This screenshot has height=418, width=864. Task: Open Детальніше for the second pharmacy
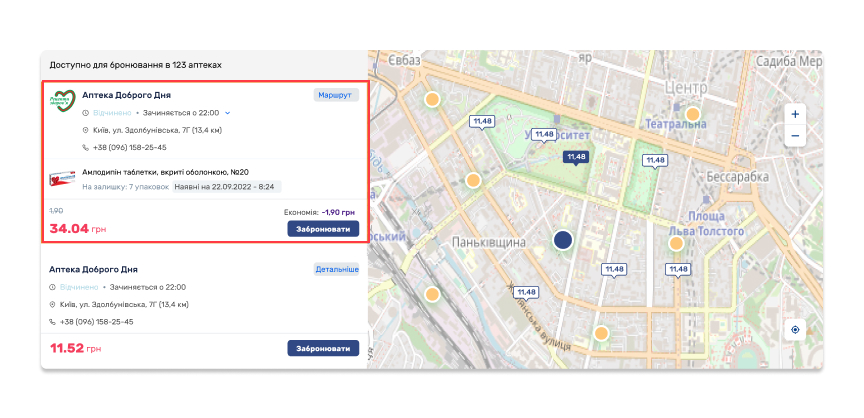337,270
